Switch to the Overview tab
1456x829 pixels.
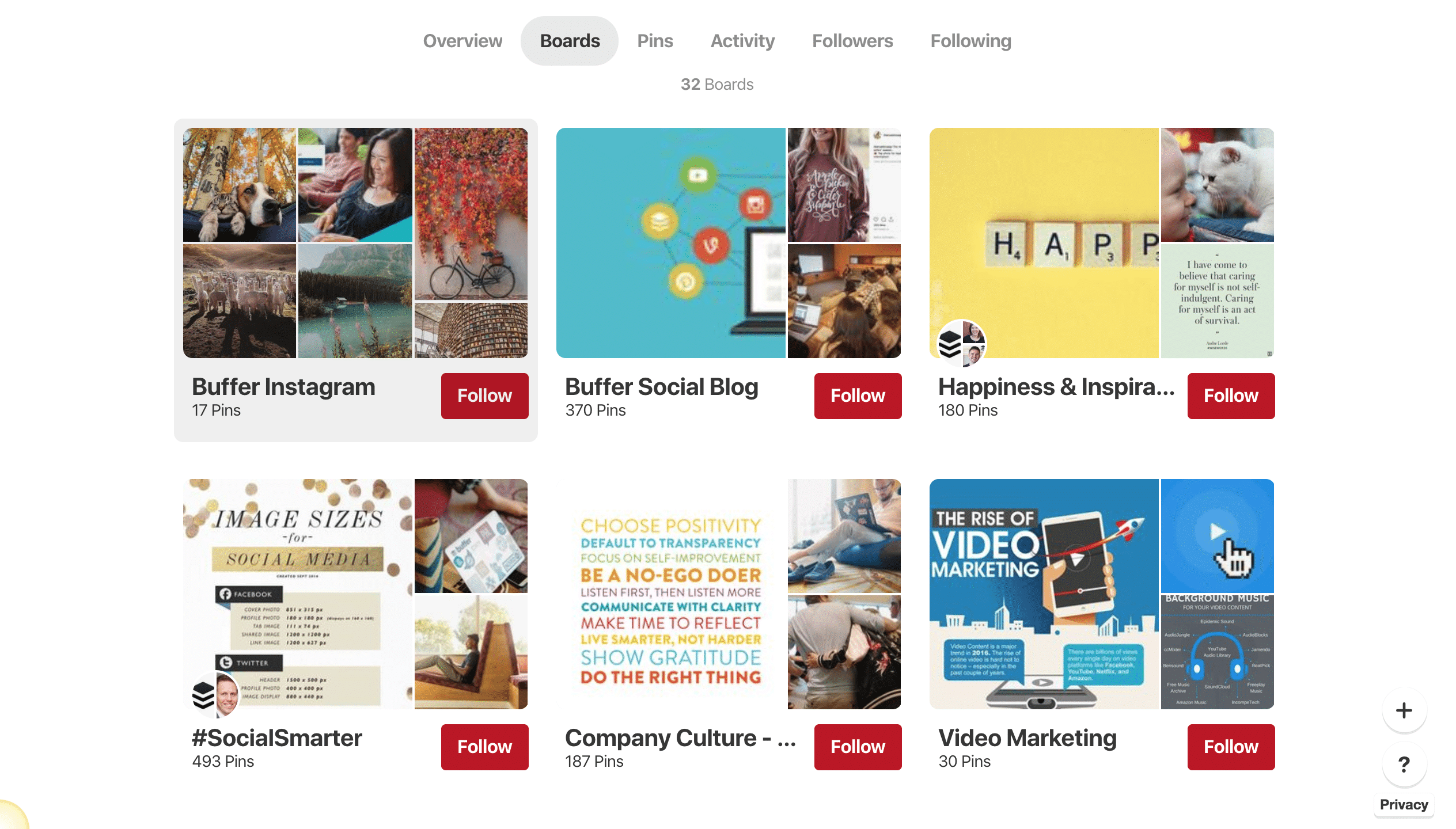(462, 41)
